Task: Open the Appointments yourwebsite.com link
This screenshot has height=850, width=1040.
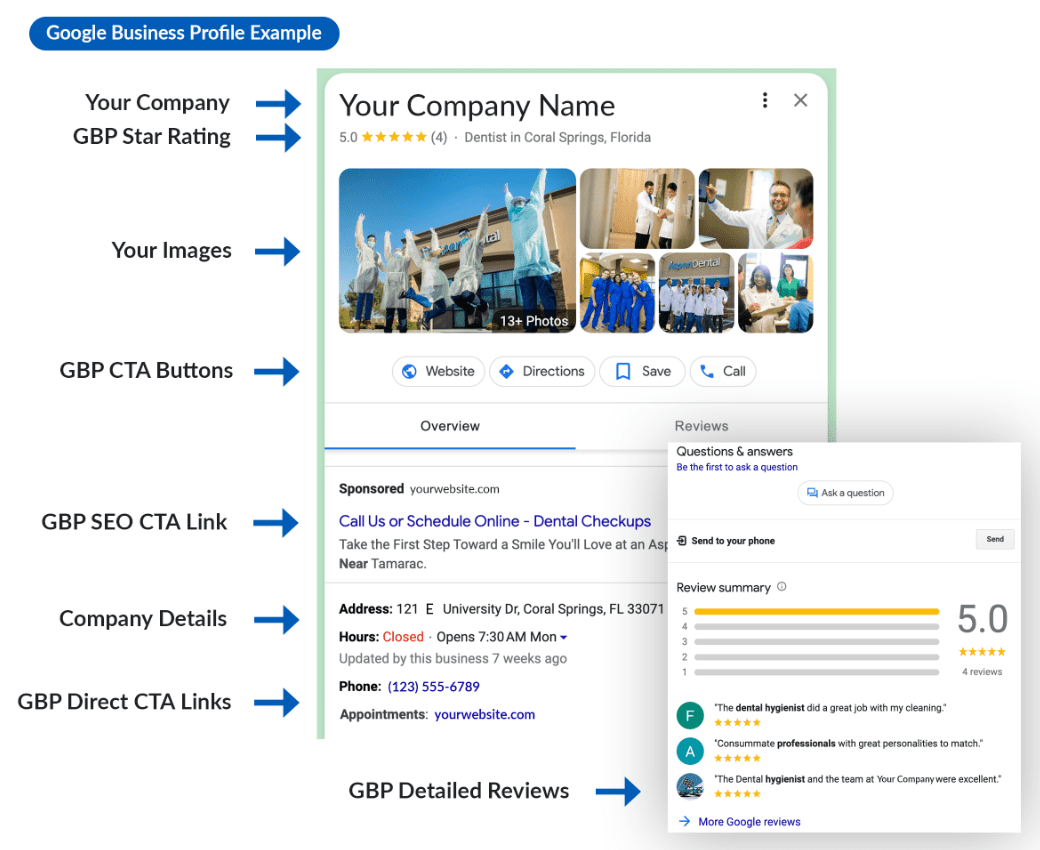Action: tap(484, 714)
